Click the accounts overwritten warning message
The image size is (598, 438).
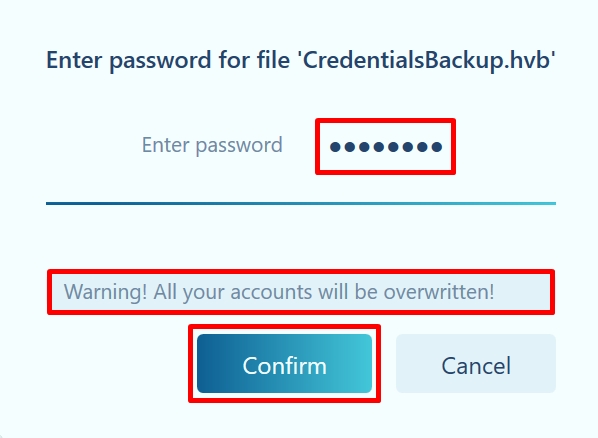(x=301, y=292)
